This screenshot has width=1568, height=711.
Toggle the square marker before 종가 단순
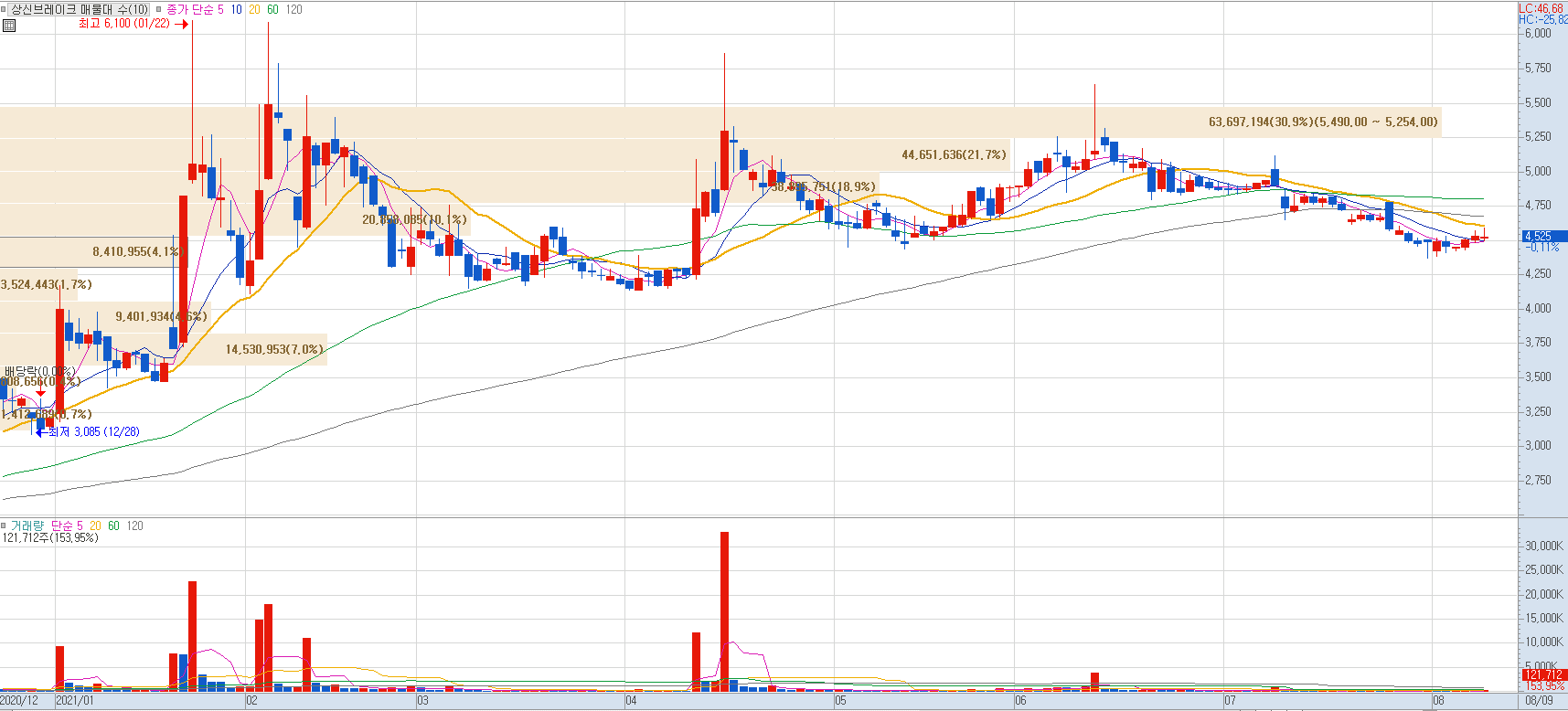[x=159, y=9]
